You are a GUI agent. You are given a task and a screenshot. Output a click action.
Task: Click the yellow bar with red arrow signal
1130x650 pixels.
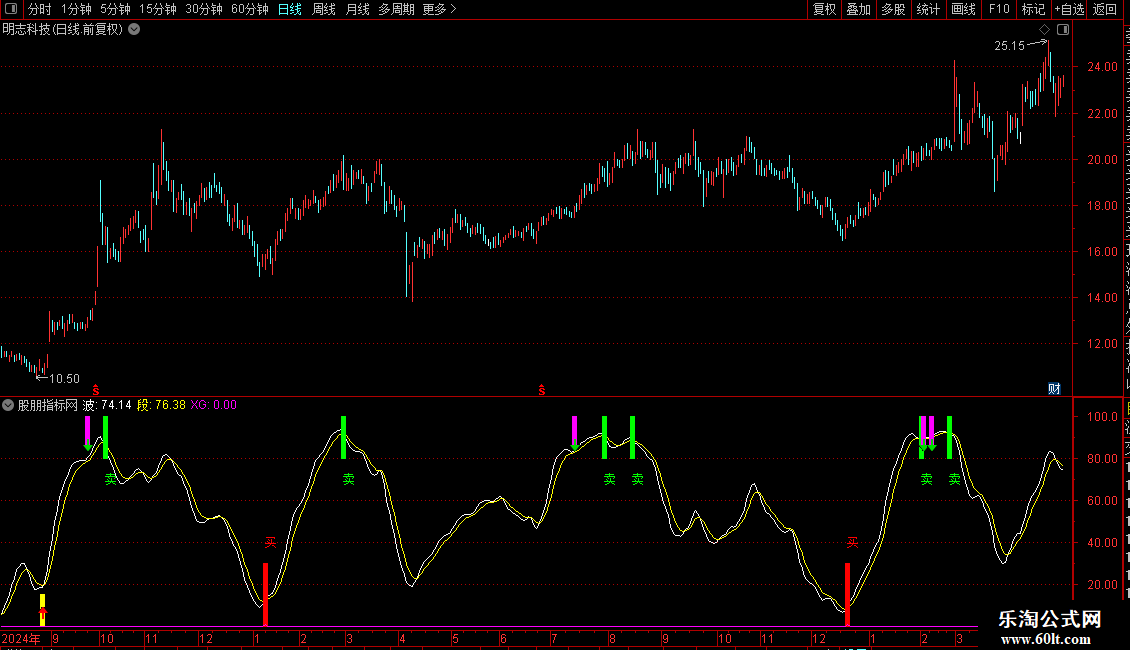(x=43, y=610)
